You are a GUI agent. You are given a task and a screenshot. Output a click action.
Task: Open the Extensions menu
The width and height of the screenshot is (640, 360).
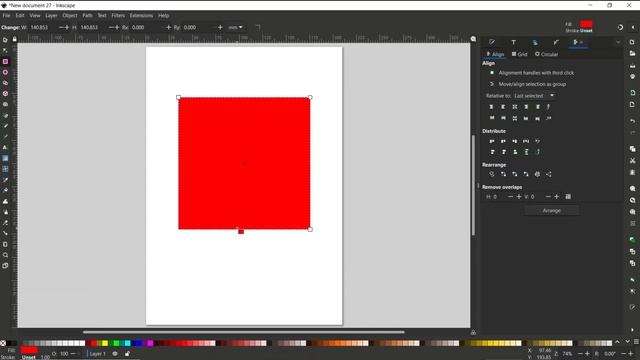tap(141, 16)
